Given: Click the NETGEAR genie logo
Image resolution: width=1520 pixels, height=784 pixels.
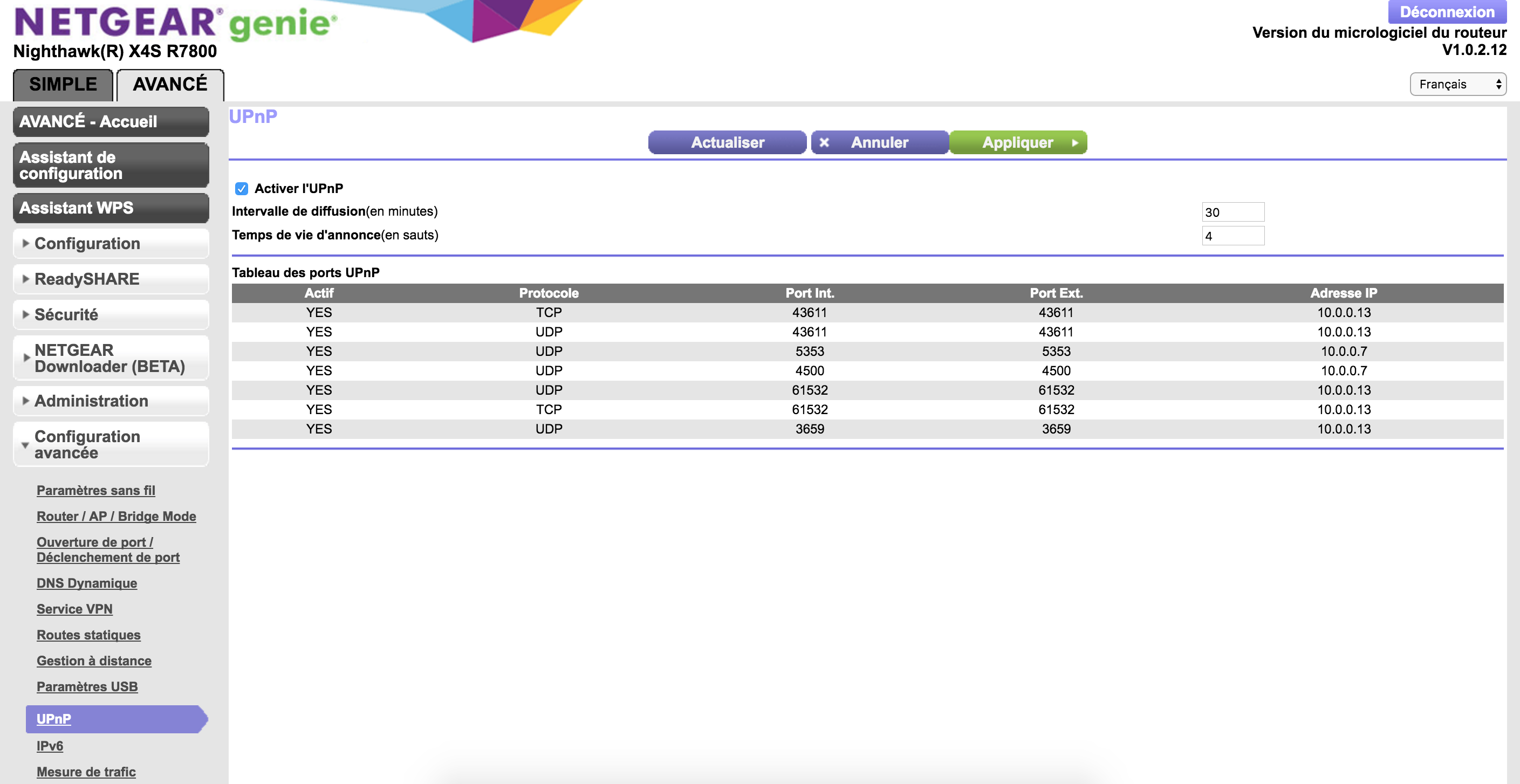Looking at the screenshot, I should [175, 24].
